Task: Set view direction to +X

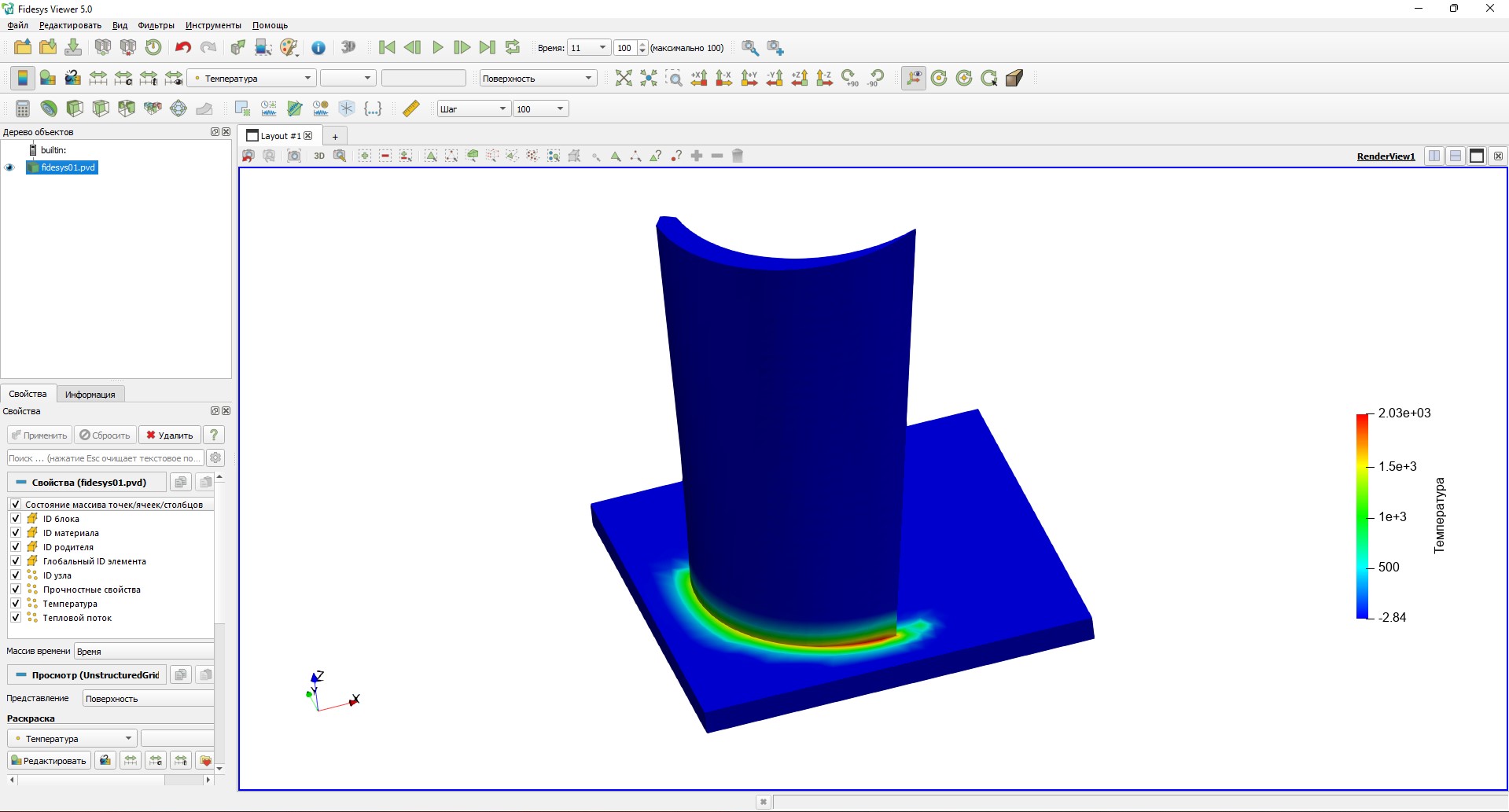Action: coord(699,78)
